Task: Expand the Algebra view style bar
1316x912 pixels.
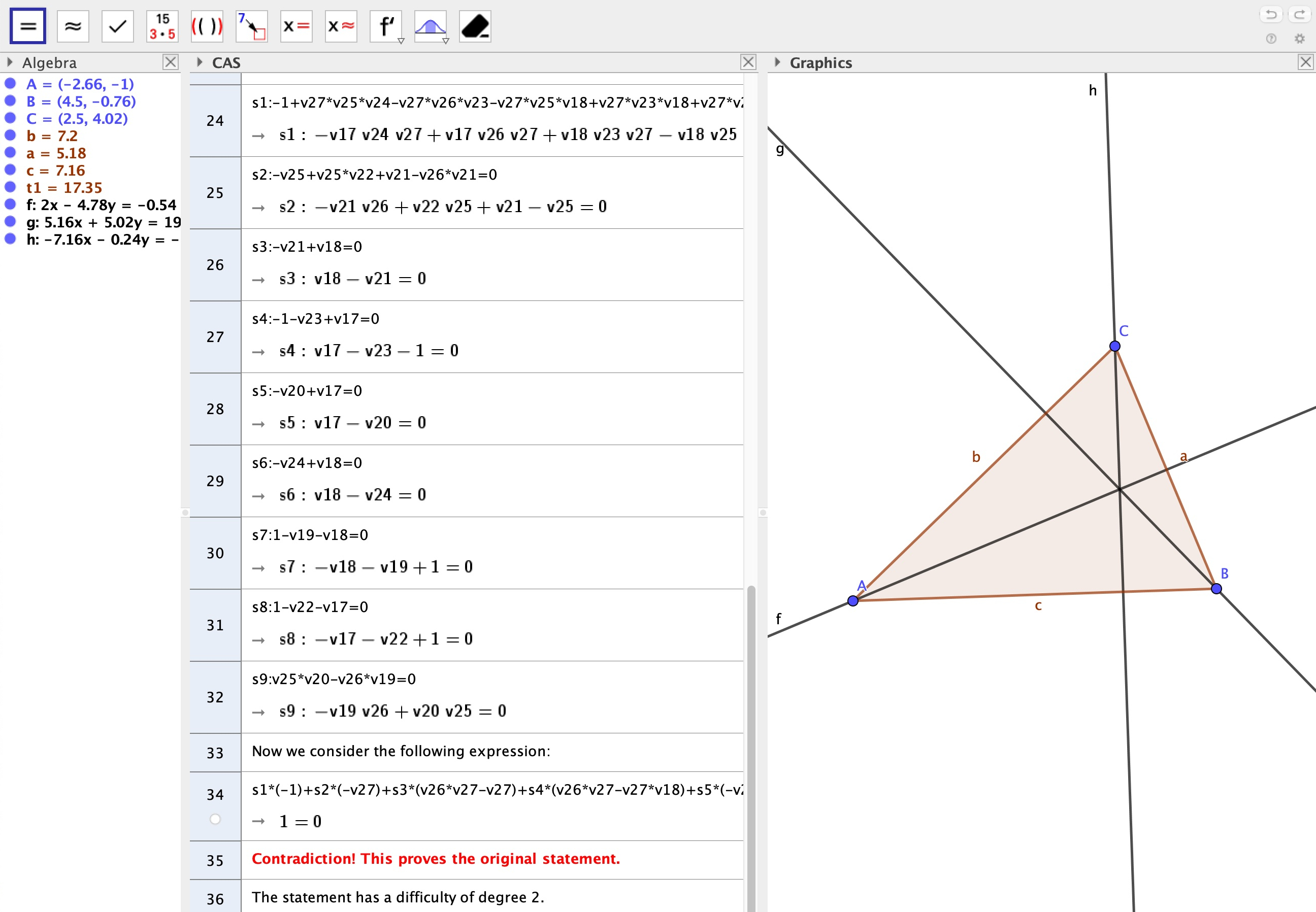Action: pyautogui.click(x=9, y=62)
